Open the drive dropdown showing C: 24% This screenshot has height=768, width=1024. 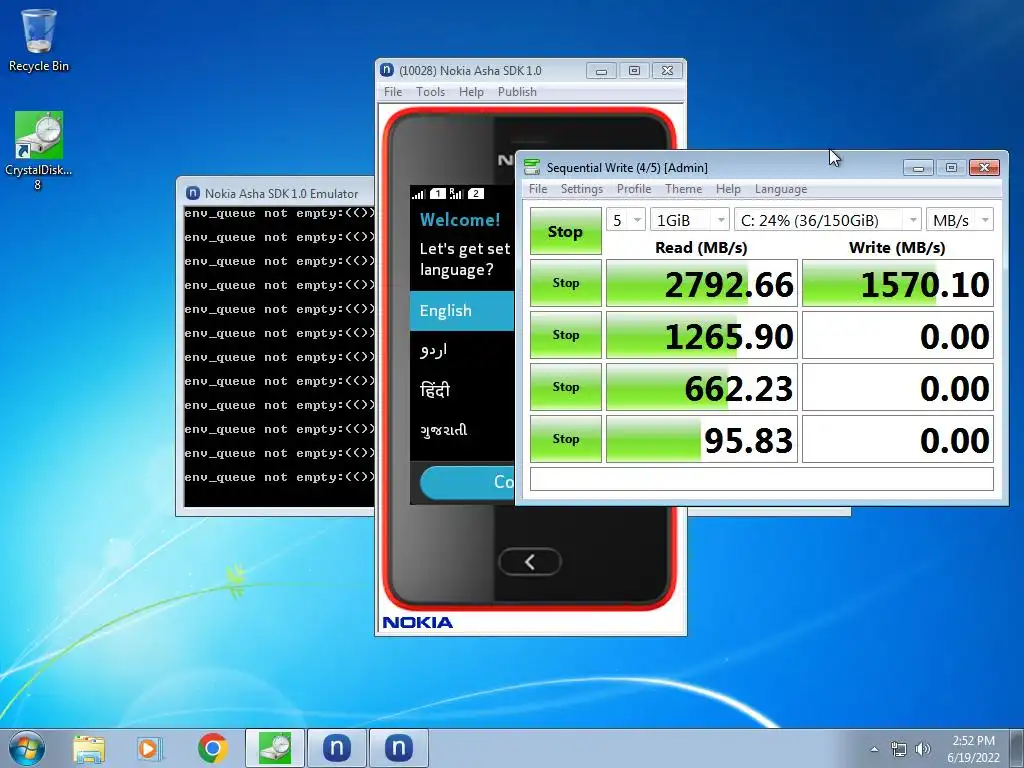[828, 220]
